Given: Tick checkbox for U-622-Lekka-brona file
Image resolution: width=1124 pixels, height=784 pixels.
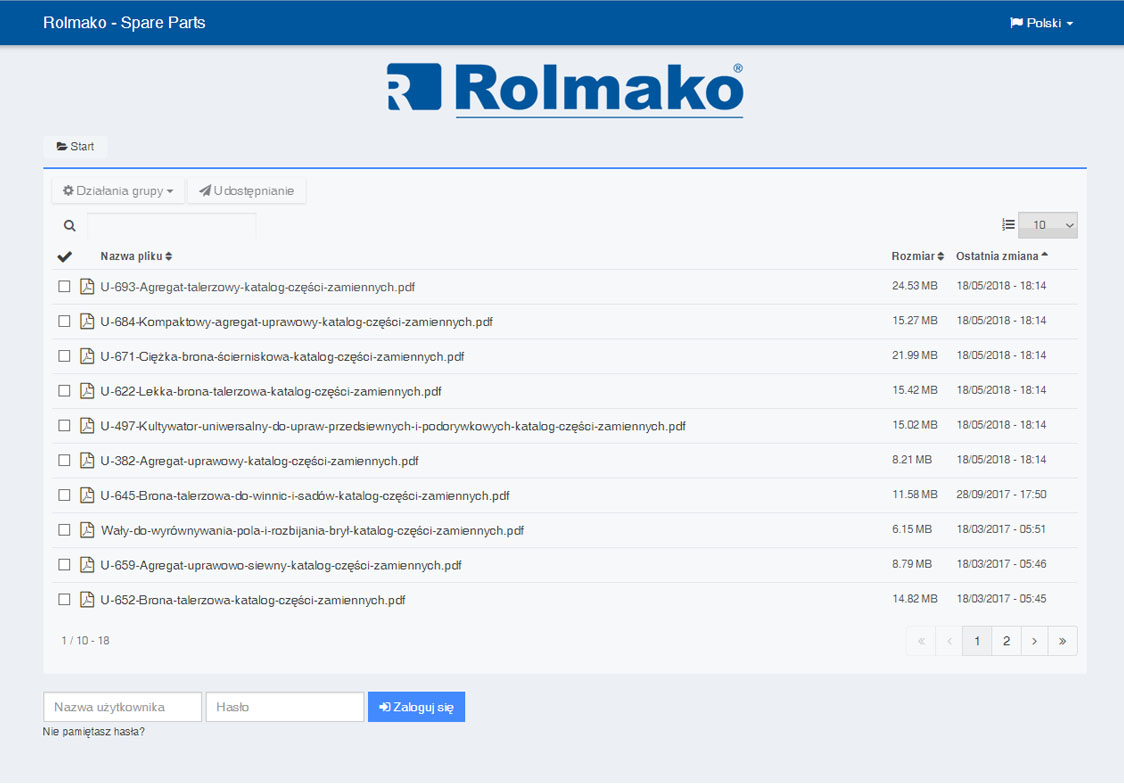Looking at the screenshot, I should pyautogui.click(x=65, y=391).
